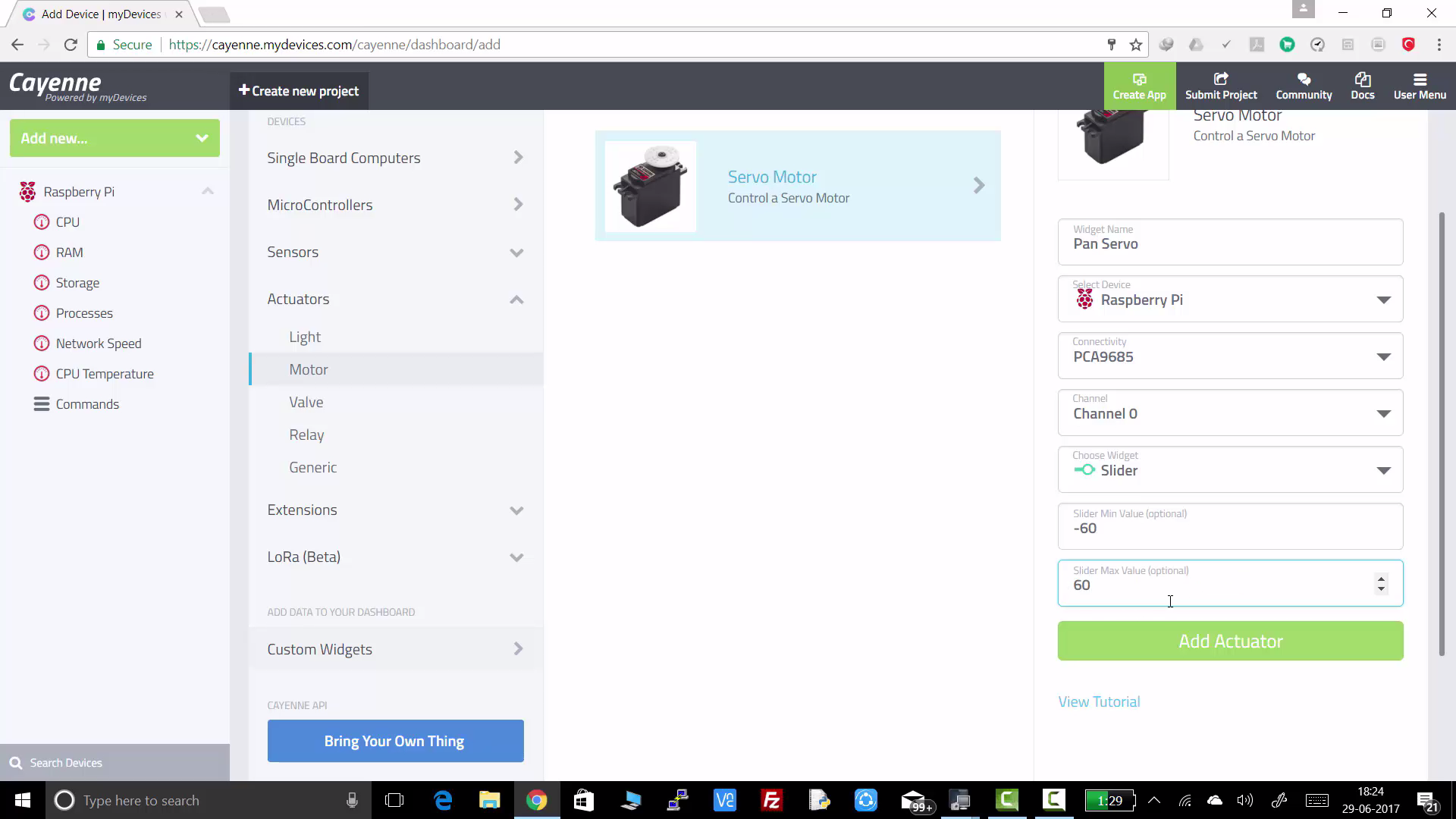This screenshot has height=819, width=1456.
Task: Click the Commands list icon
Action: coord(42,404)
